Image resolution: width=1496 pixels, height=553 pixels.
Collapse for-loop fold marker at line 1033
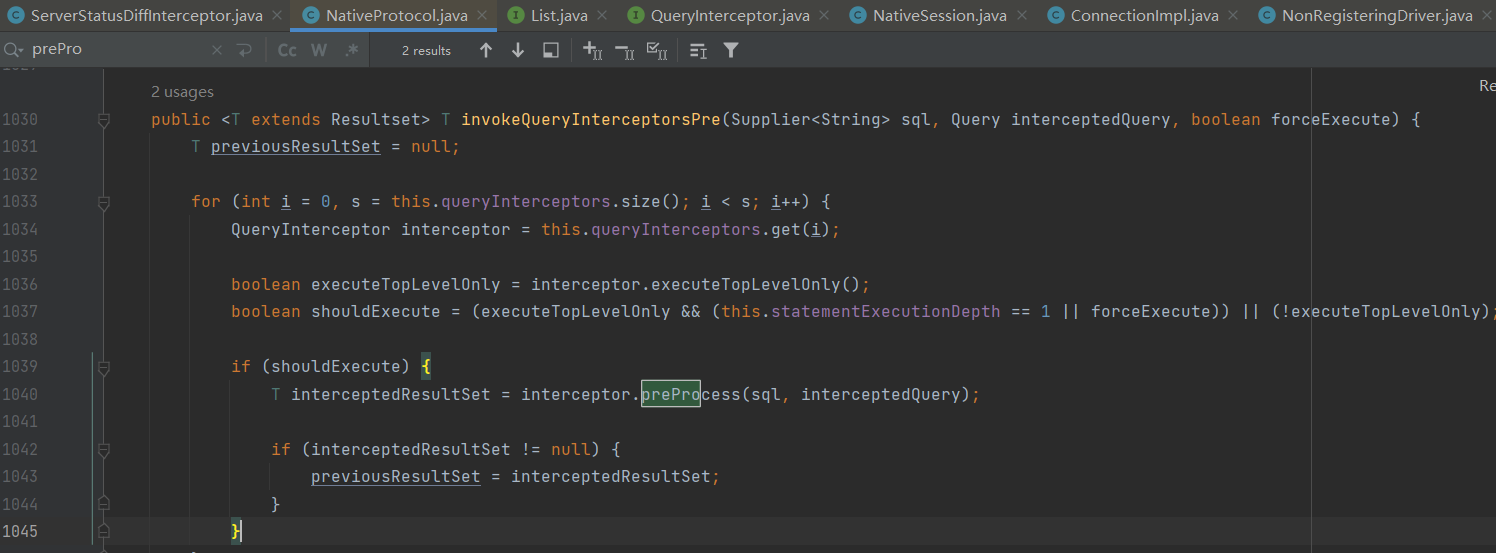[x=103, y=202]
